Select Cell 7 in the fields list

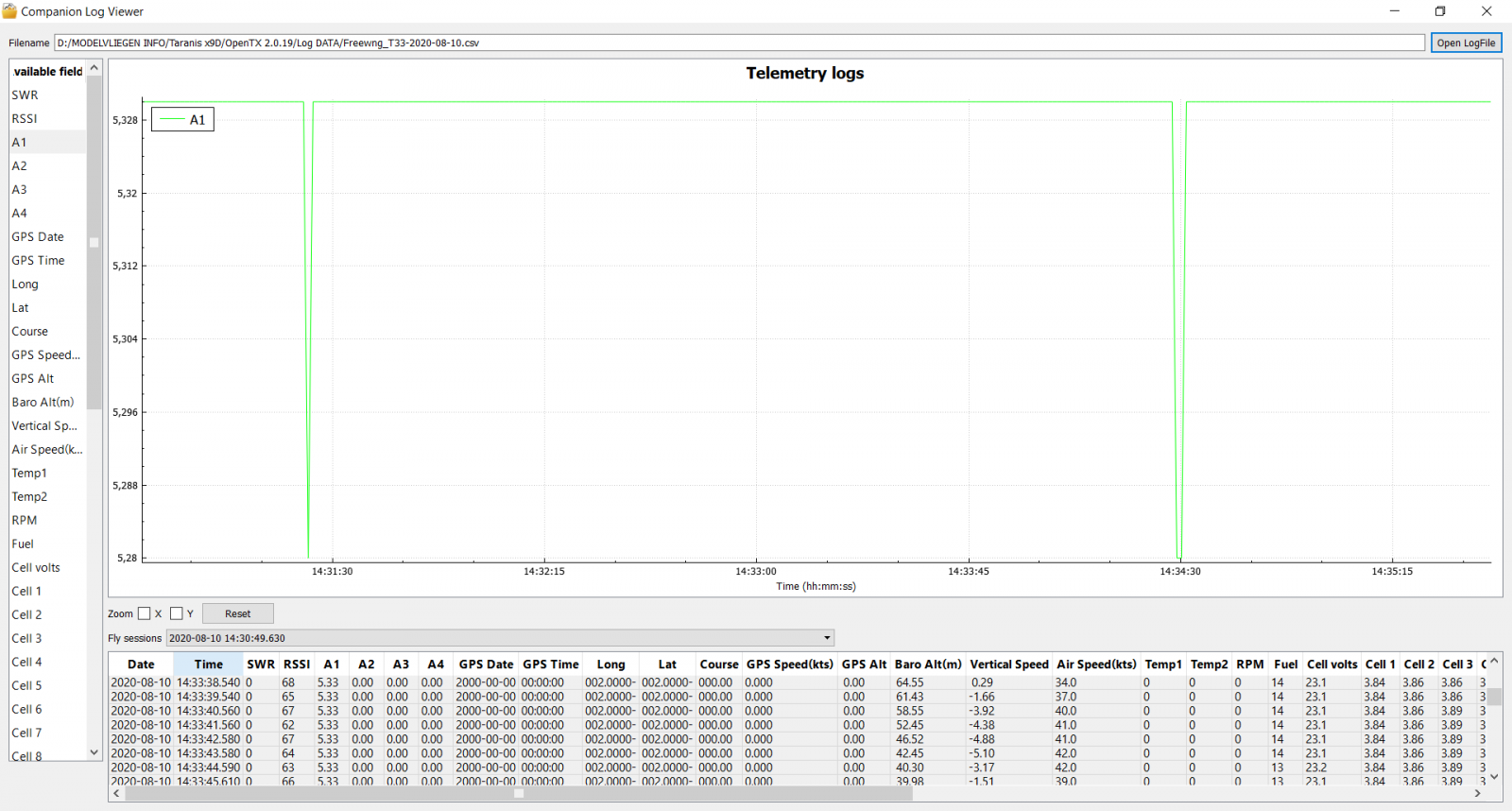pos(47,733)
